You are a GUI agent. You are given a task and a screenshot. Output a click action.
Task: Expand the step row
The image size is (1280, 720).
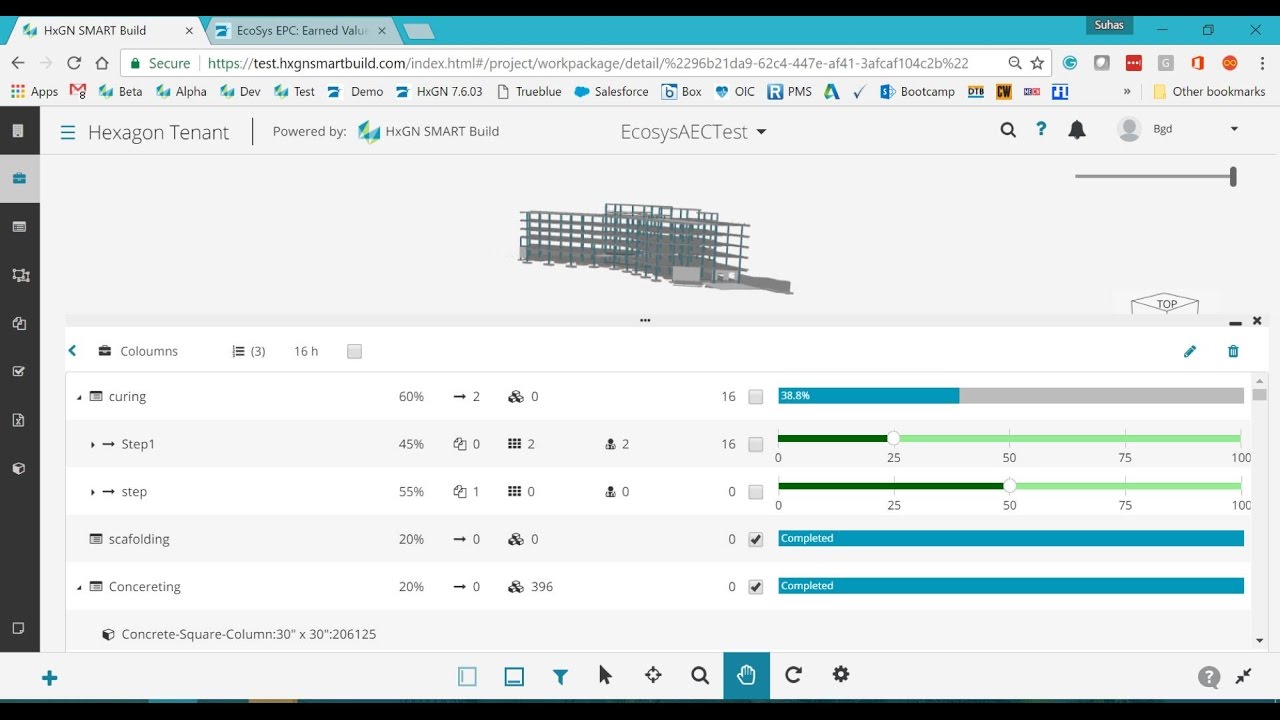click(x=92, y=492)
